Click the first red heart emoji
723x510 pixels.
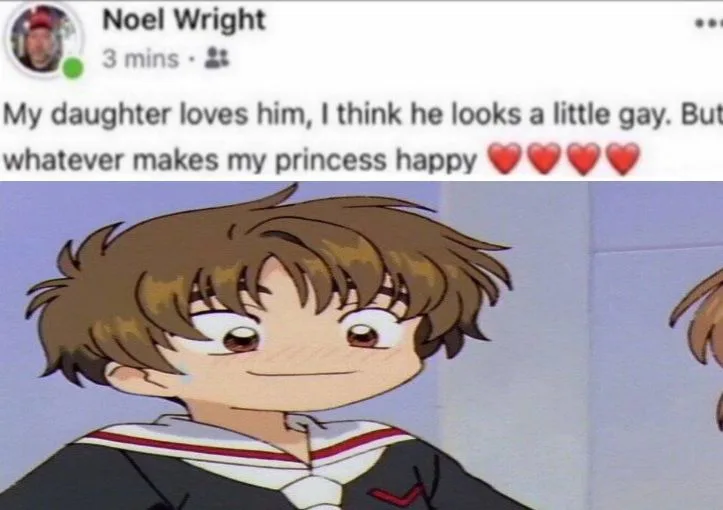(x=505, y=159)
